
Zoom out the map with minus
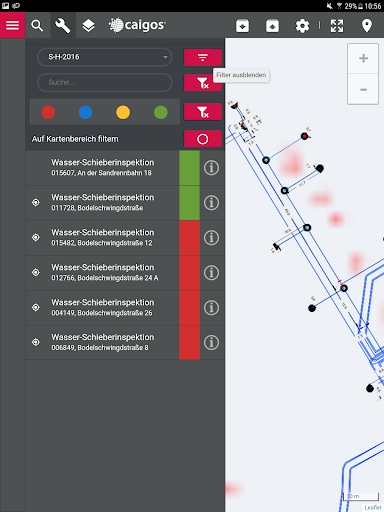coord(363,89)
